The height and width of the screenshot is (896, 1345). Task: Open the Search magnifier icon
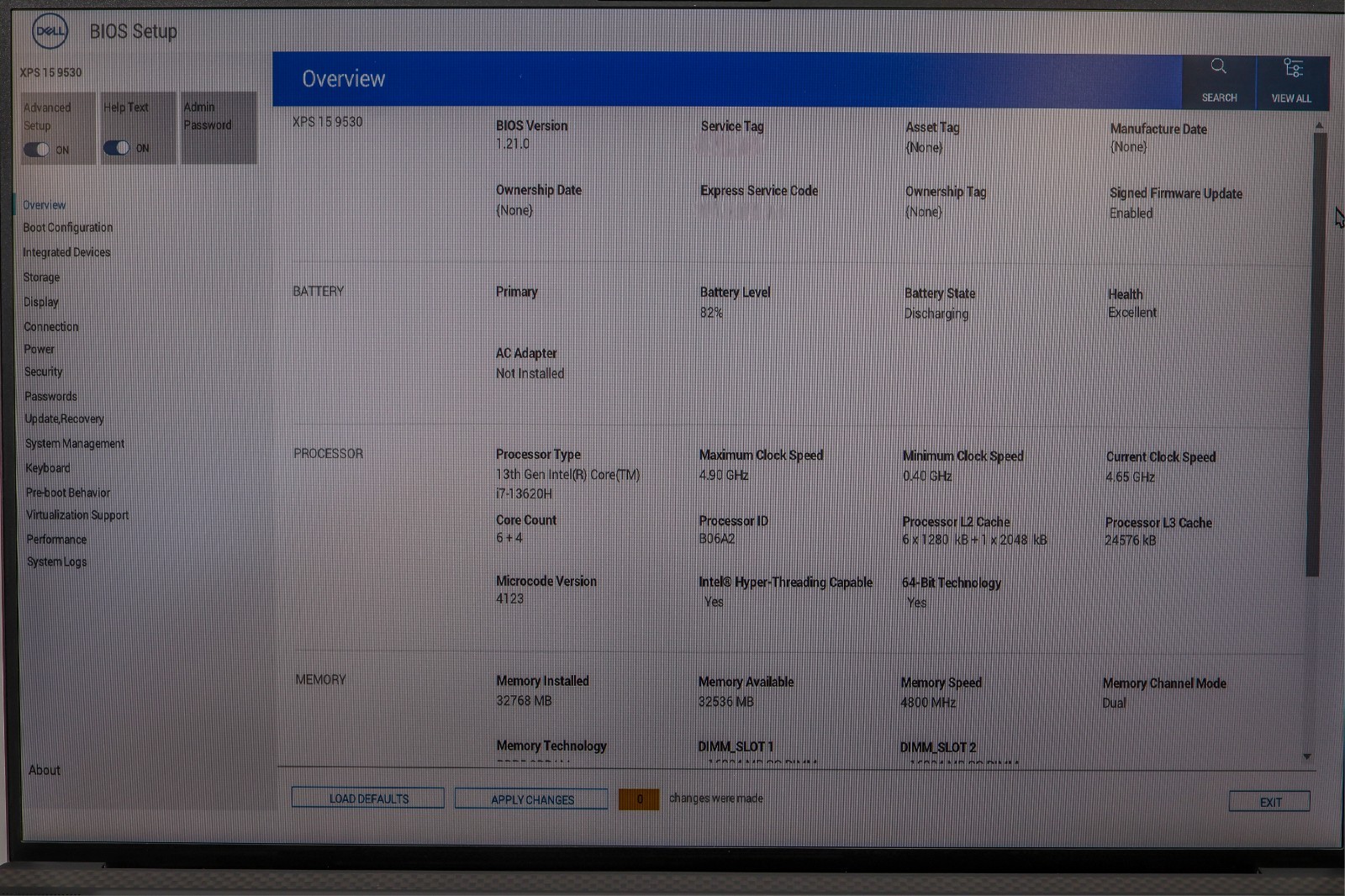(1218, 66)
